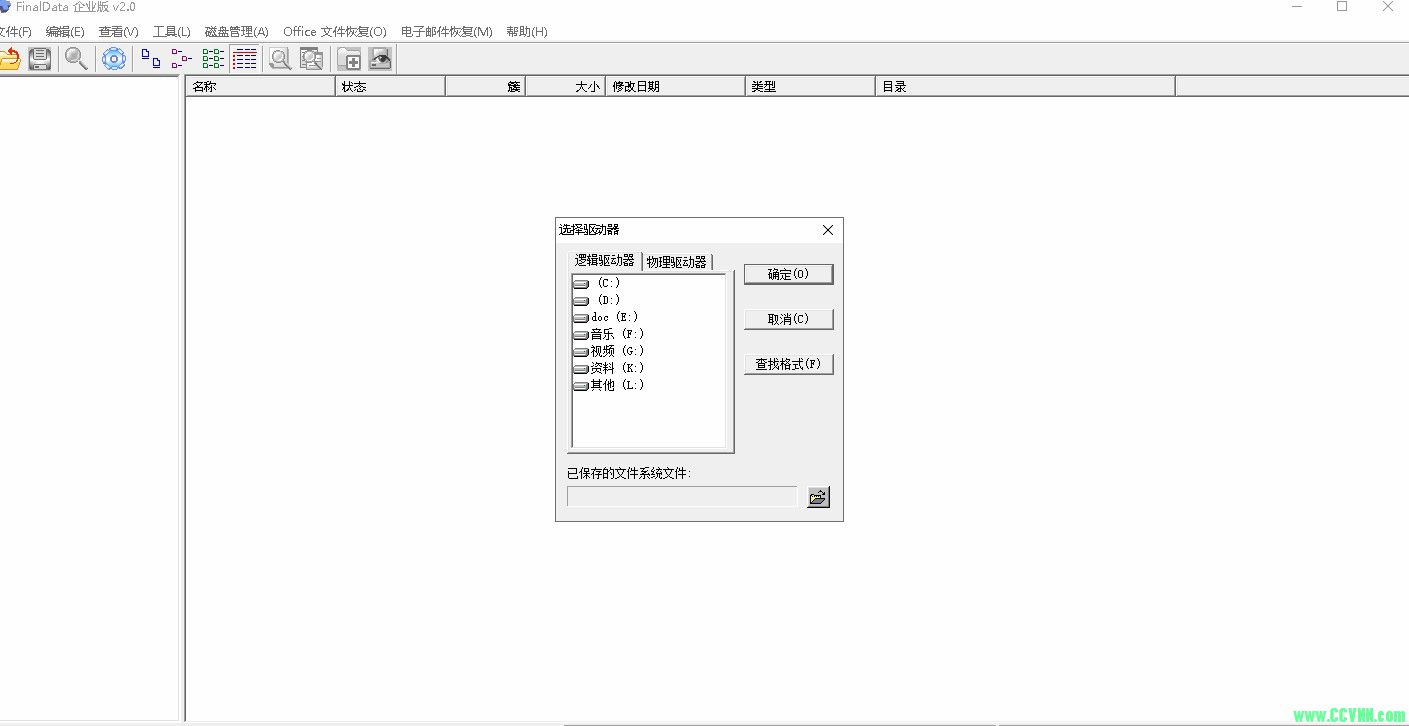Select the details view icon
The image size is (1409, 726).
[245, 59]
